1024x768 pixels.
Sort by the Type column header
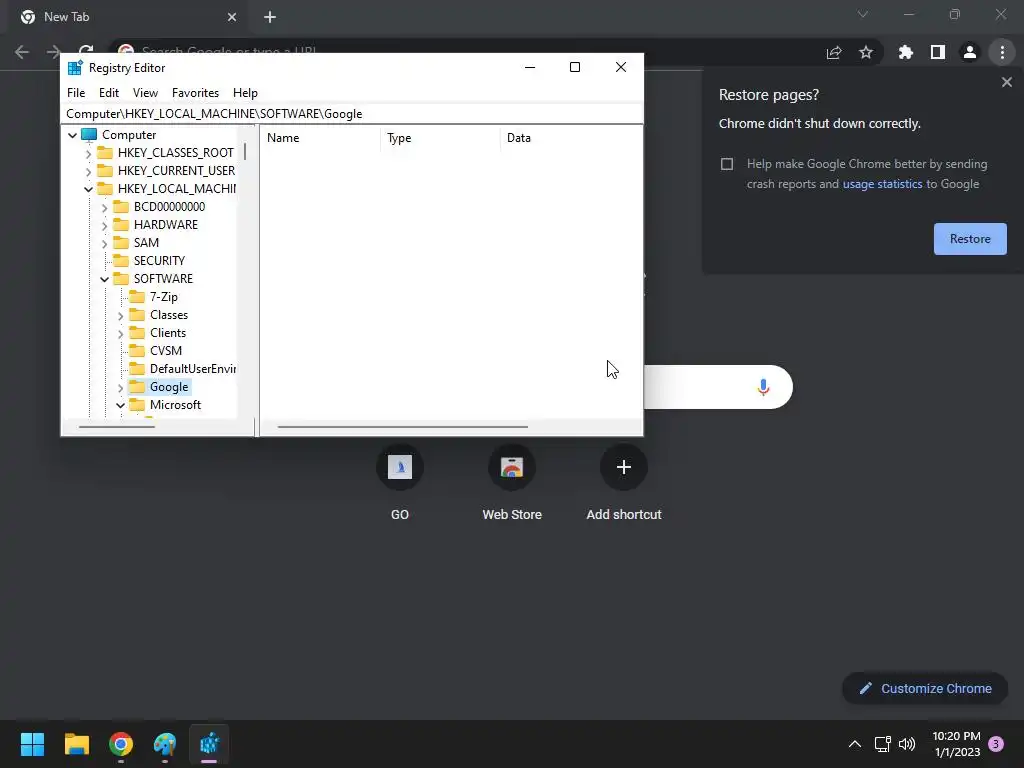[x=440, y=138]
